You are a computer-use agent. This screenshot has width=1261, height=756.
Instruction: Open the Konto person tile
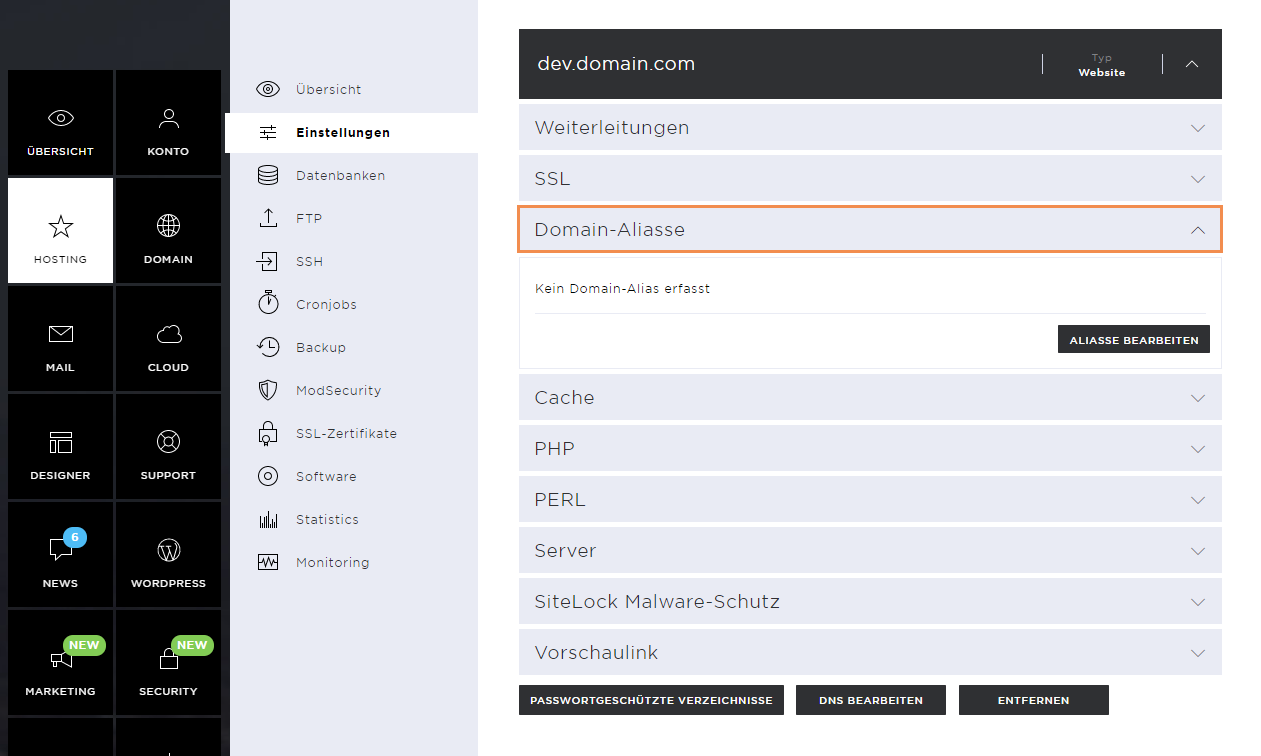point(168,124)
